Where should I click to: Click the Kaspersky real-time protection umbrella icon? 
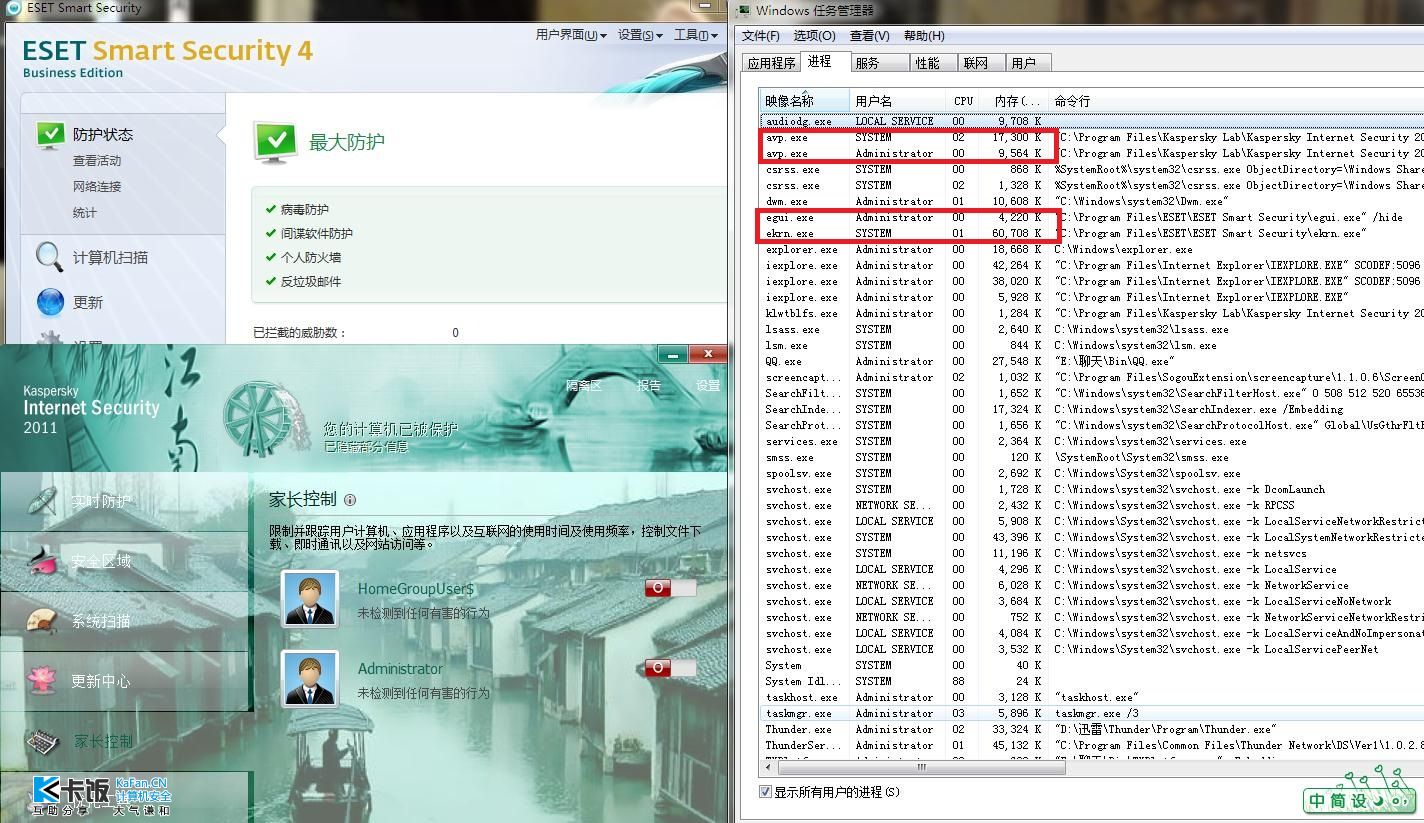43,500
